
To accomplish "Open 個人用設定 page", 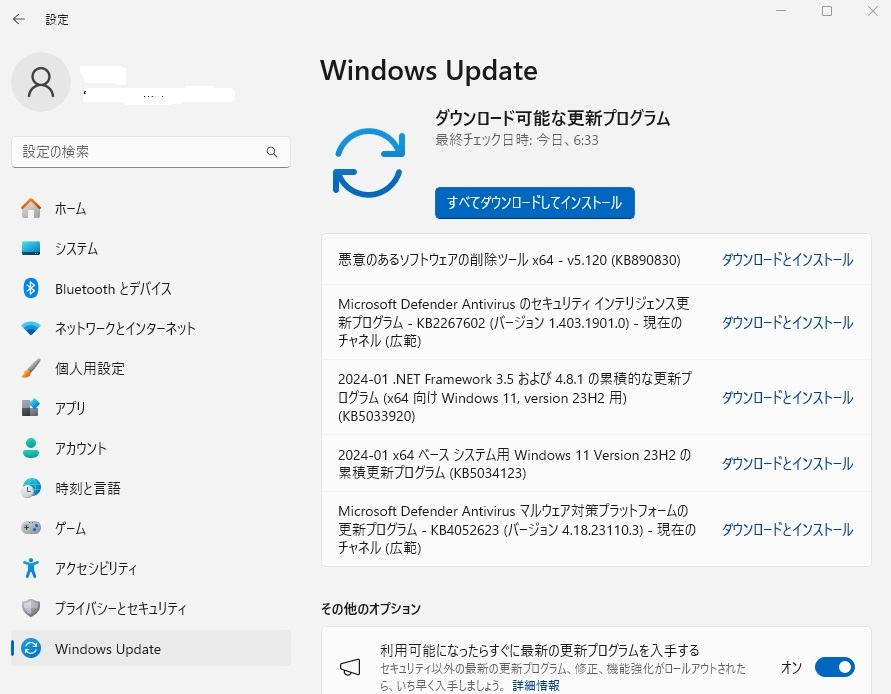I will (151, 368).
